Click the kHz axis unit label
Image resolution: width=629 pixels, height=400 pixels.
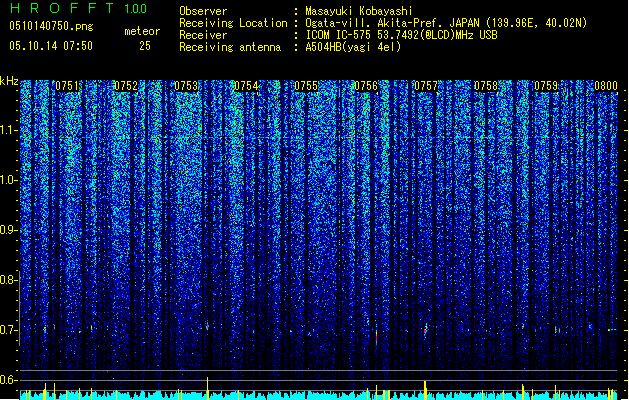click(9, 81)
